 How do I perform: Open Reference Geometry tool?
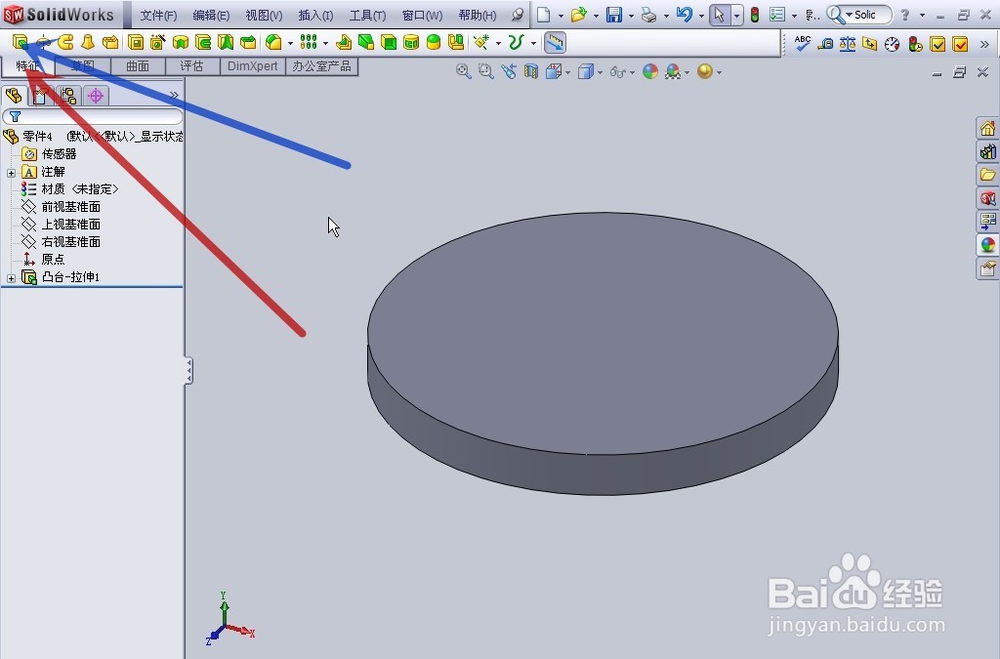(x=482, y=42)
